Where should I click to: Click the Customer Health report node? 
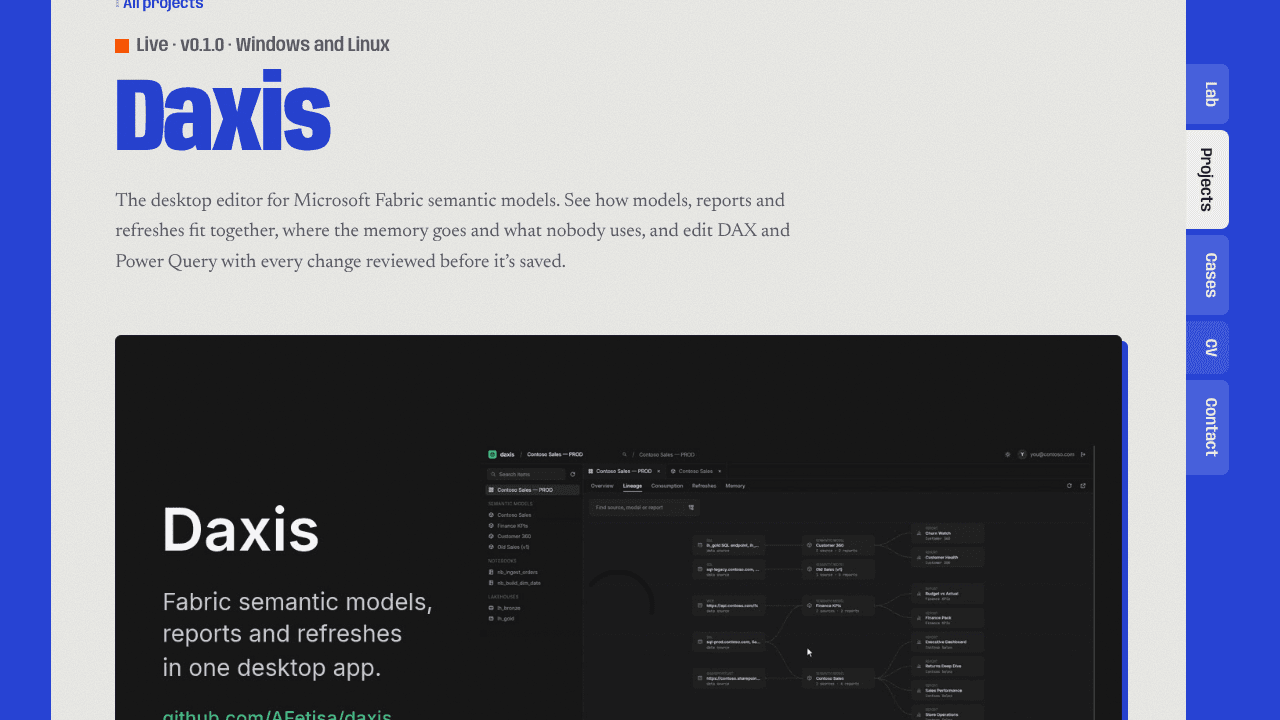tap(947, 558)
